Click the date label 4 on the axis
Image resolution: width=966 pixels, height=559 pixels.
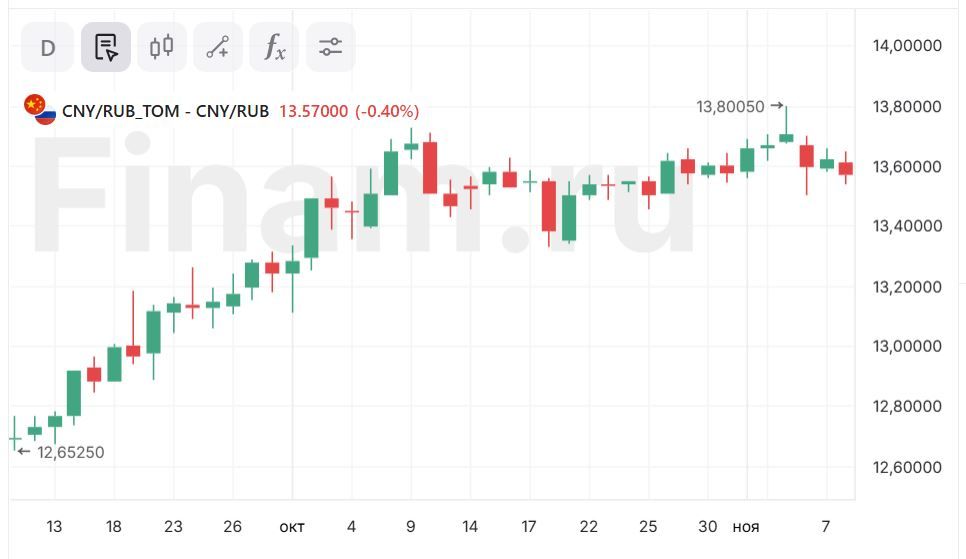click(351, 526)
